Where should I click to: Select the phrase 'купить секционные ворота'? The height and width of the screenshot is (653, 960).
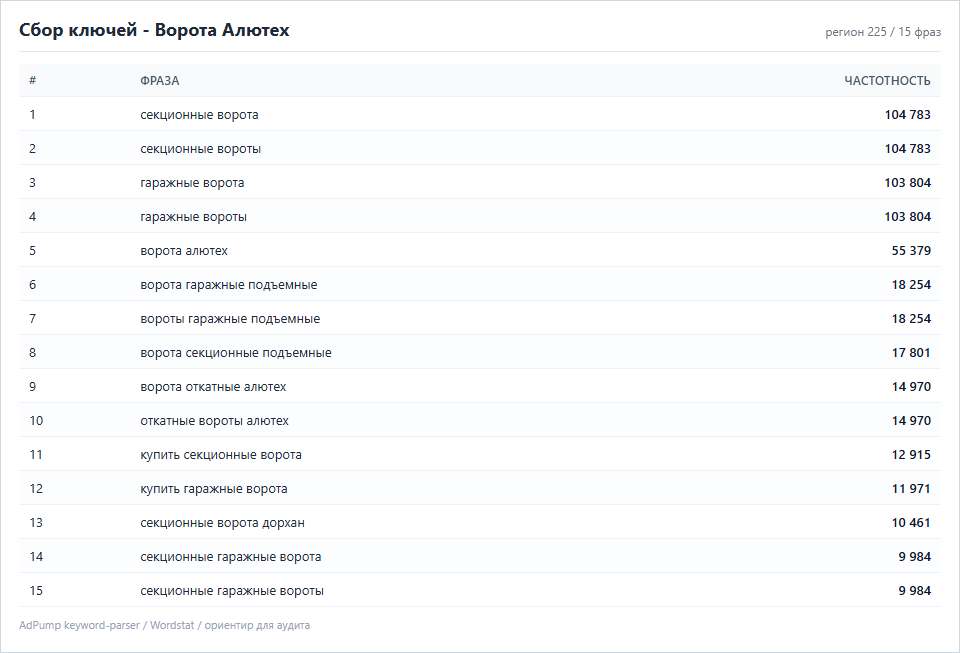point(221,455)
